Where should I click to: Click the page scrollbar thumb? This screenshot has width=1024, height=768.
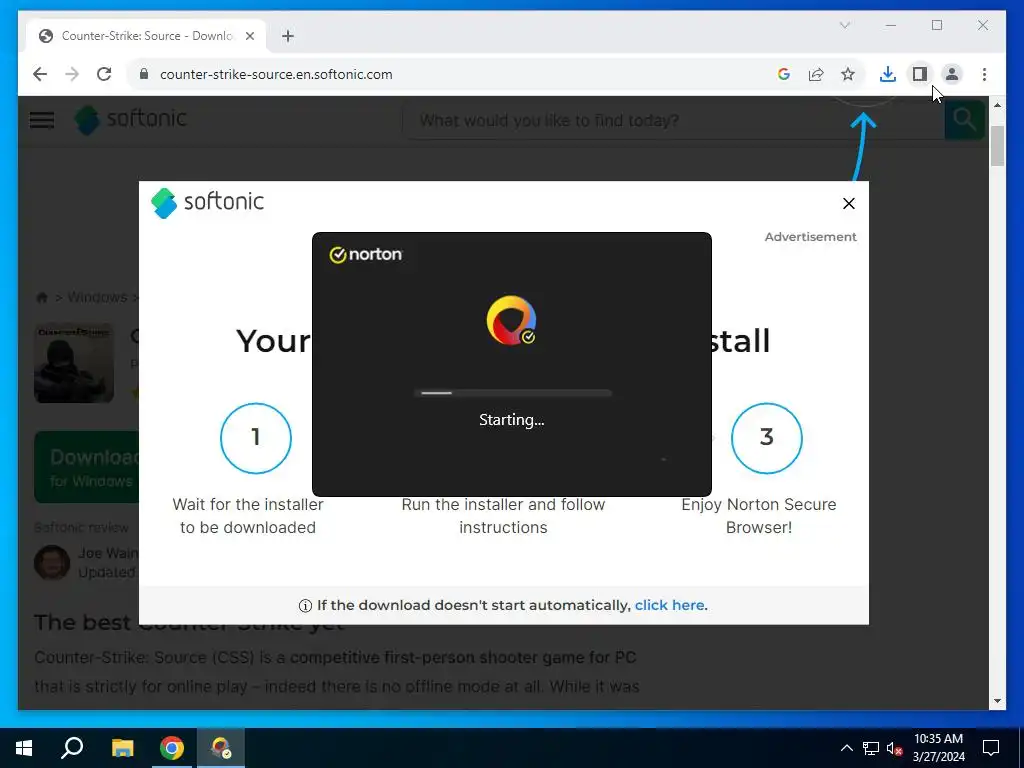(x=997, y=146)
